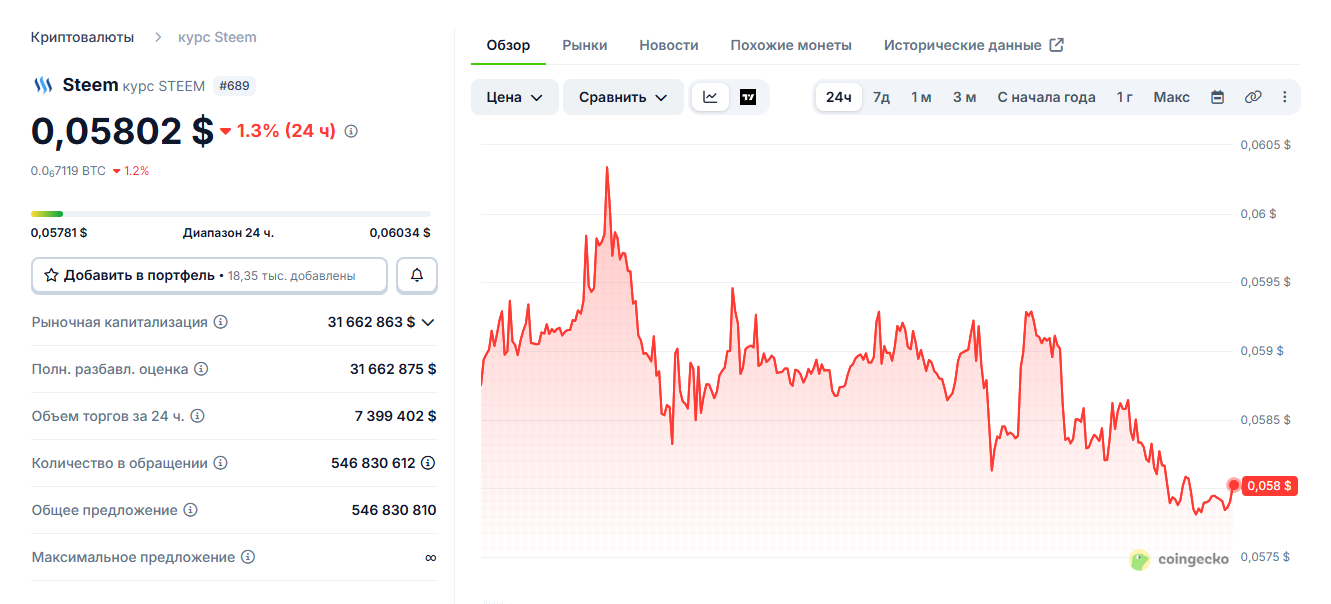This screenshot has width=1331, height=604.
Task: Open the Новости tab
Action: (x=669, y=45)
